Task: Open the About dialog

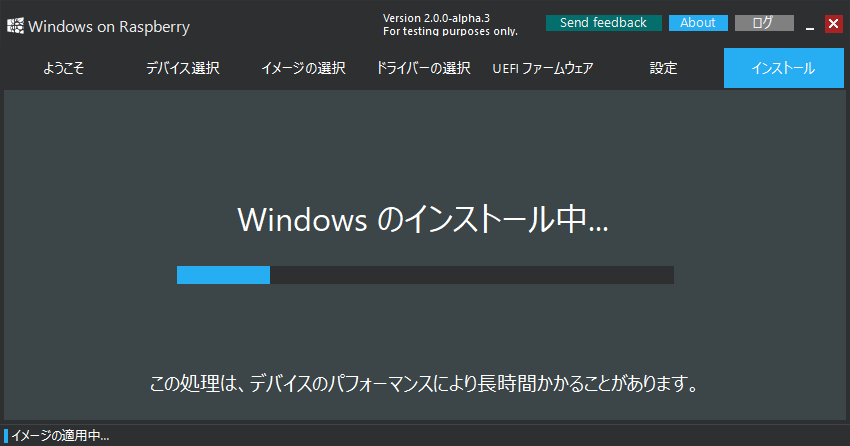Action: (698, 23)
